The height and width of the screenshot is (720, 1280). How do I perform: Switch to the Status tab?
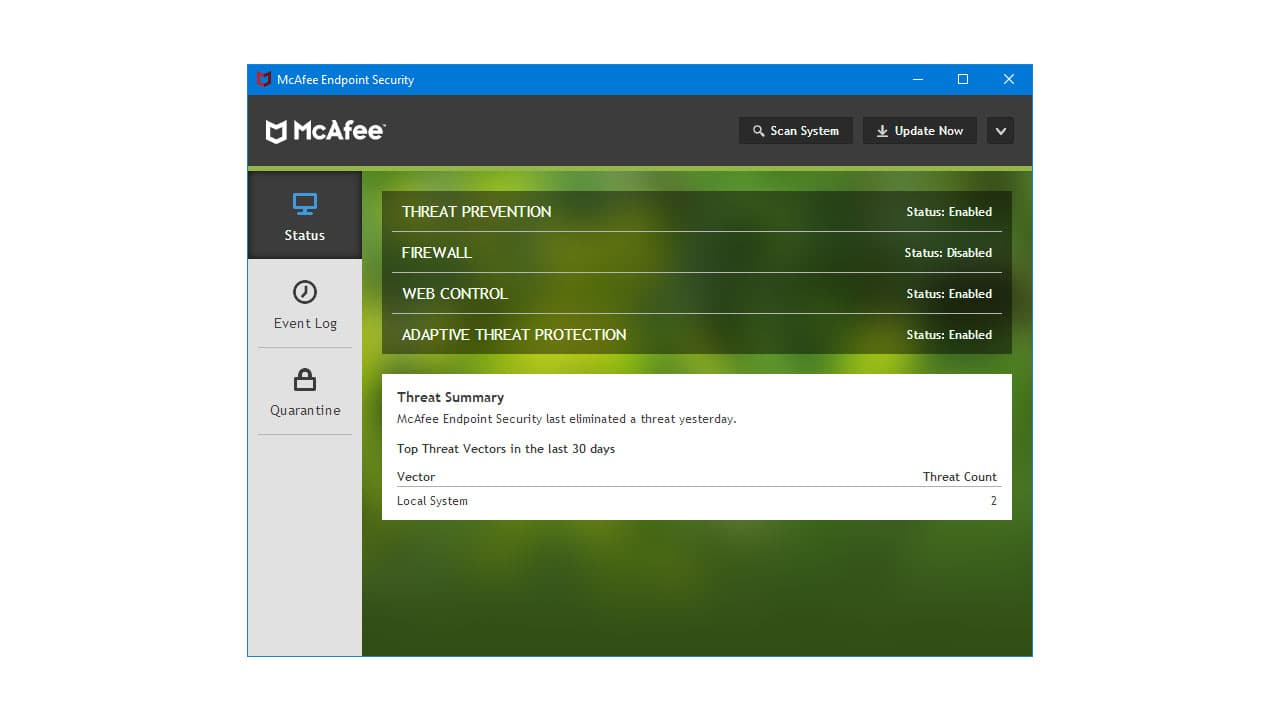pyautogui.click(x=304, y=215)
